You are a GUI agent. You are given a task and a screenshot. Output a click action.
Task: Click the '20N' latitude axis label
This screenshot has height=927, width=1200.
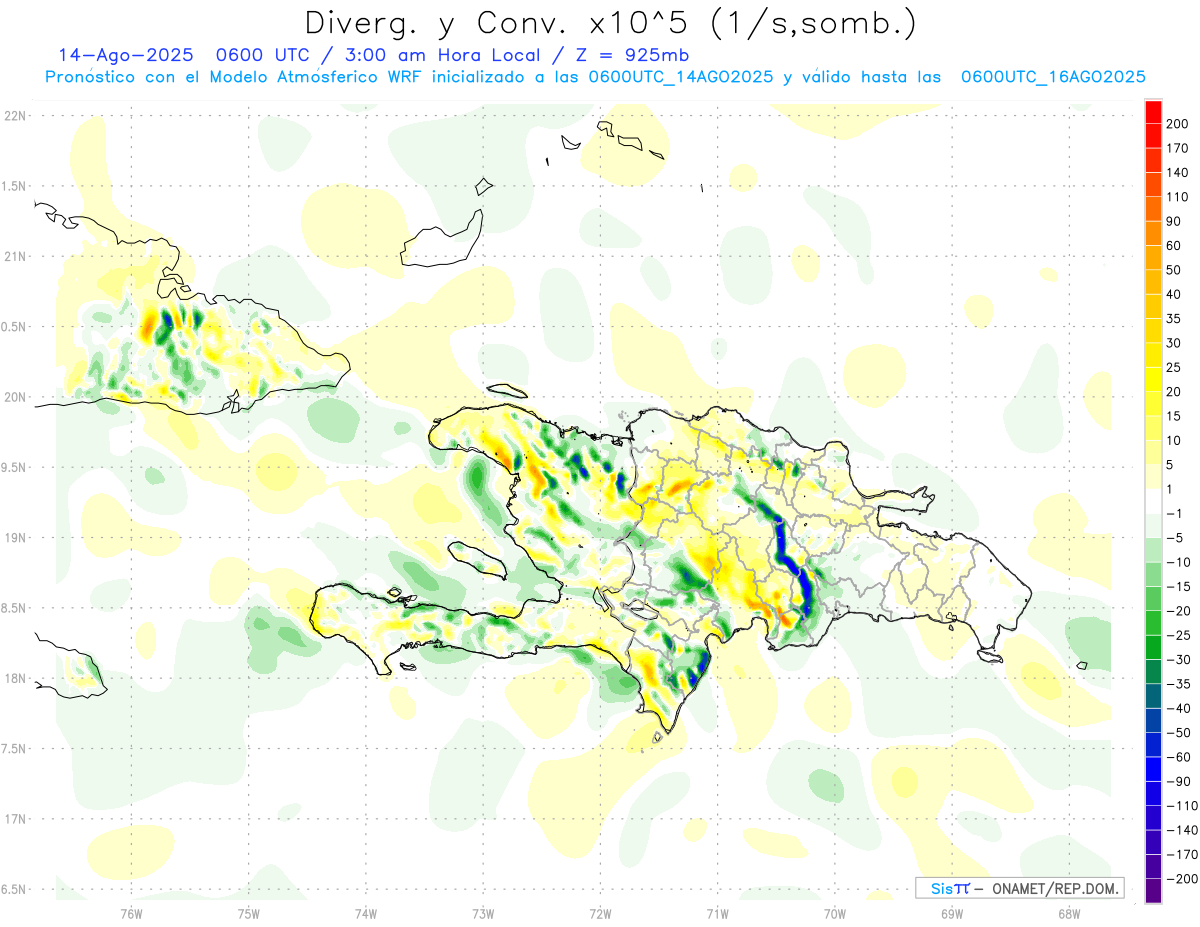[15, 397]
